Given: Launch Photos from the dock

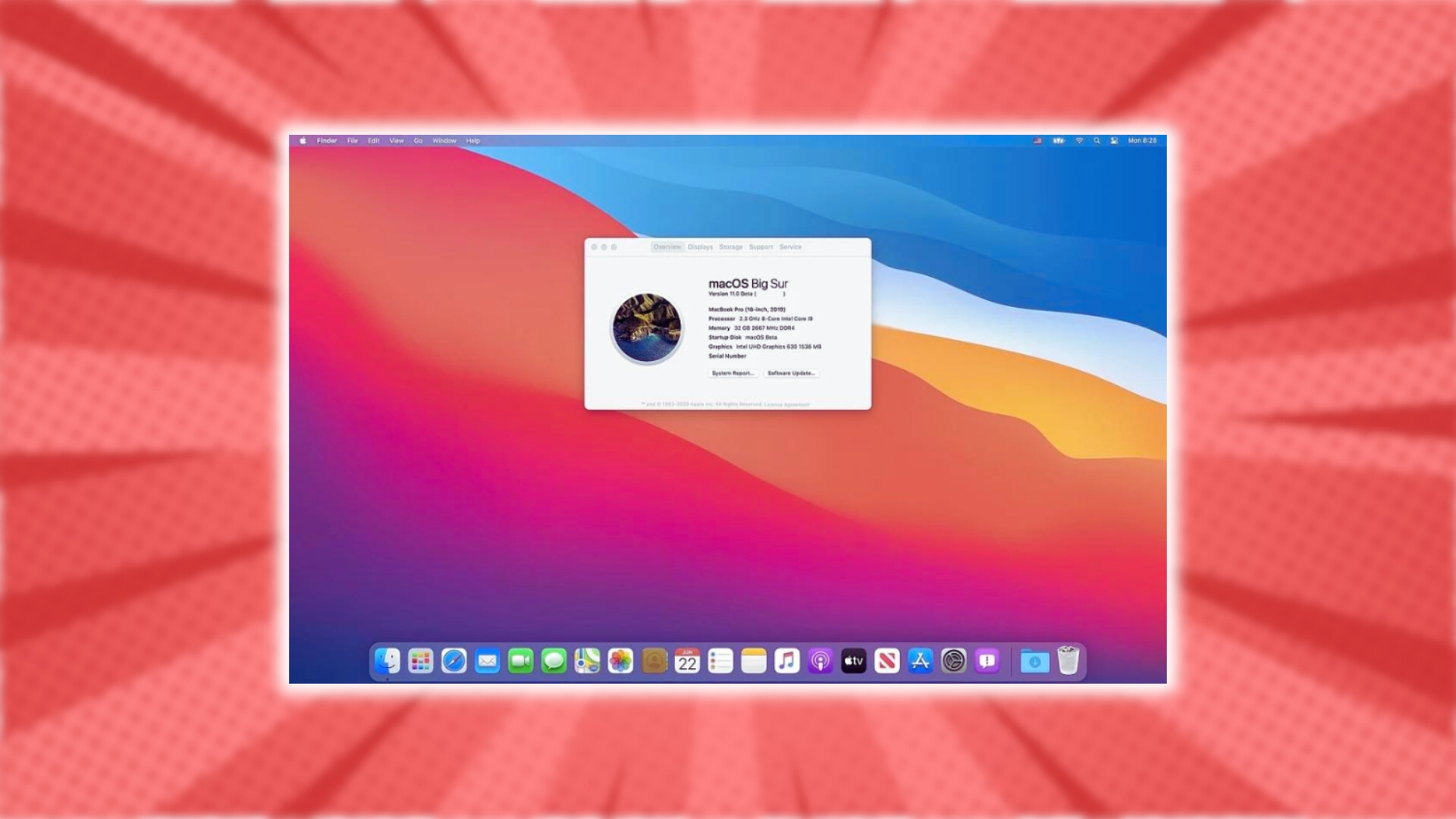Looking at the screenshot, I should click(620, 661).
